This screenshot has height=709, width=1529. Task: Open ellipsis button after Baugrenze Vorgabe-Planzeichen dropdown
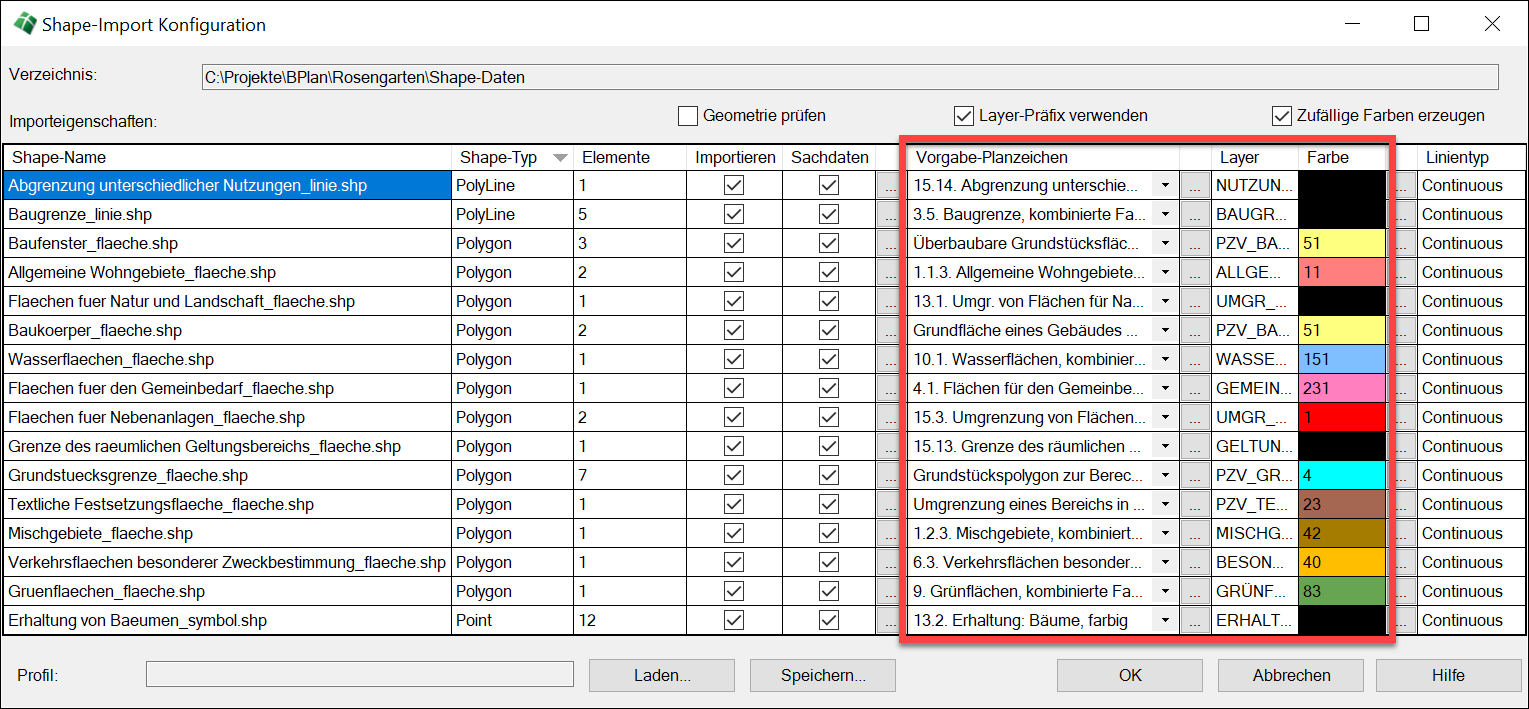pyautogui.click(x=1192, y=214)
